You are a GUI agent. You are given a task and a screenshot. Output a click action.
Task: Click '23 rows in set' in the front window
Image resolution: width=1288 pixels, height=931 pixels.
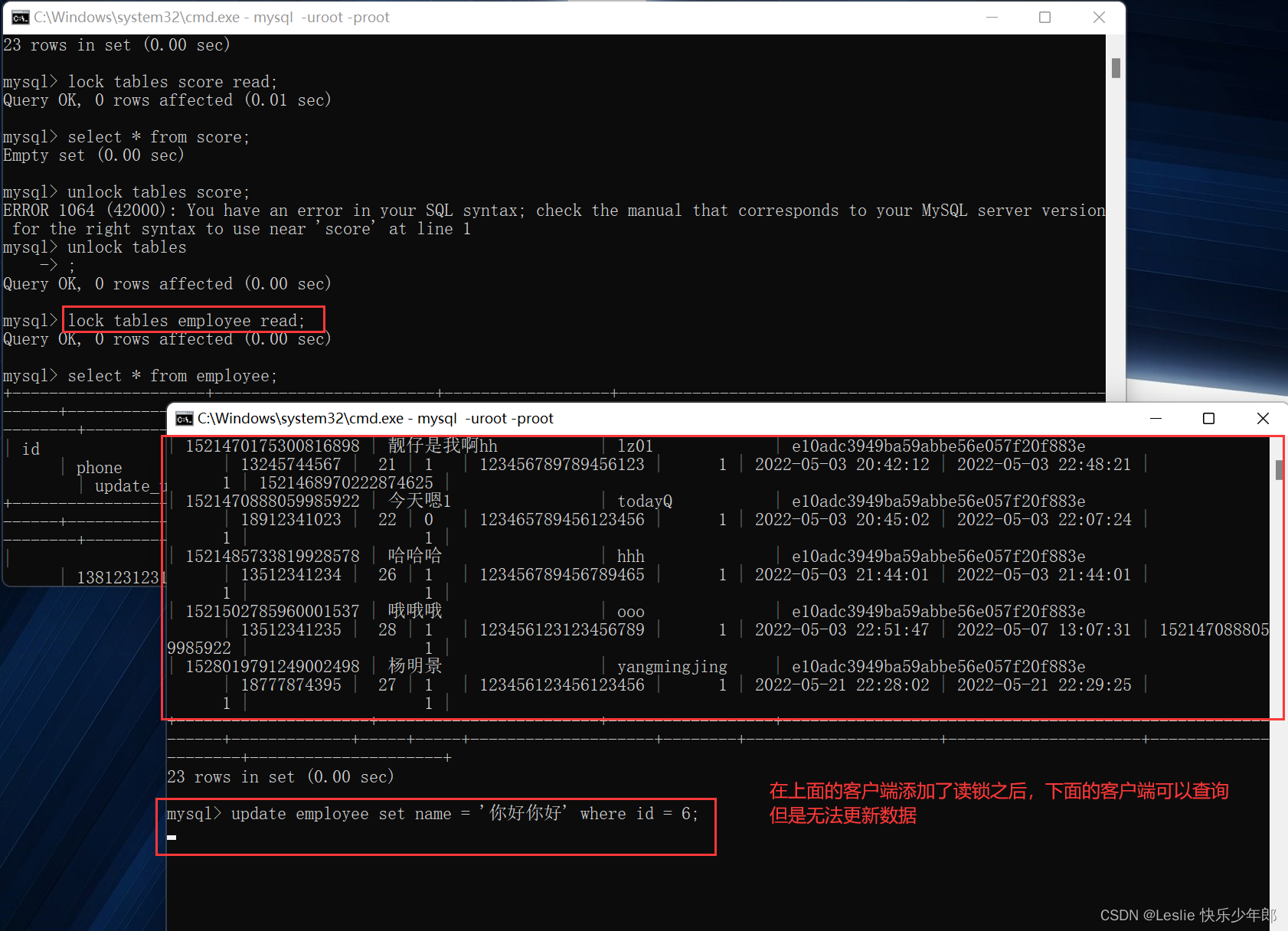click(280, 777)
